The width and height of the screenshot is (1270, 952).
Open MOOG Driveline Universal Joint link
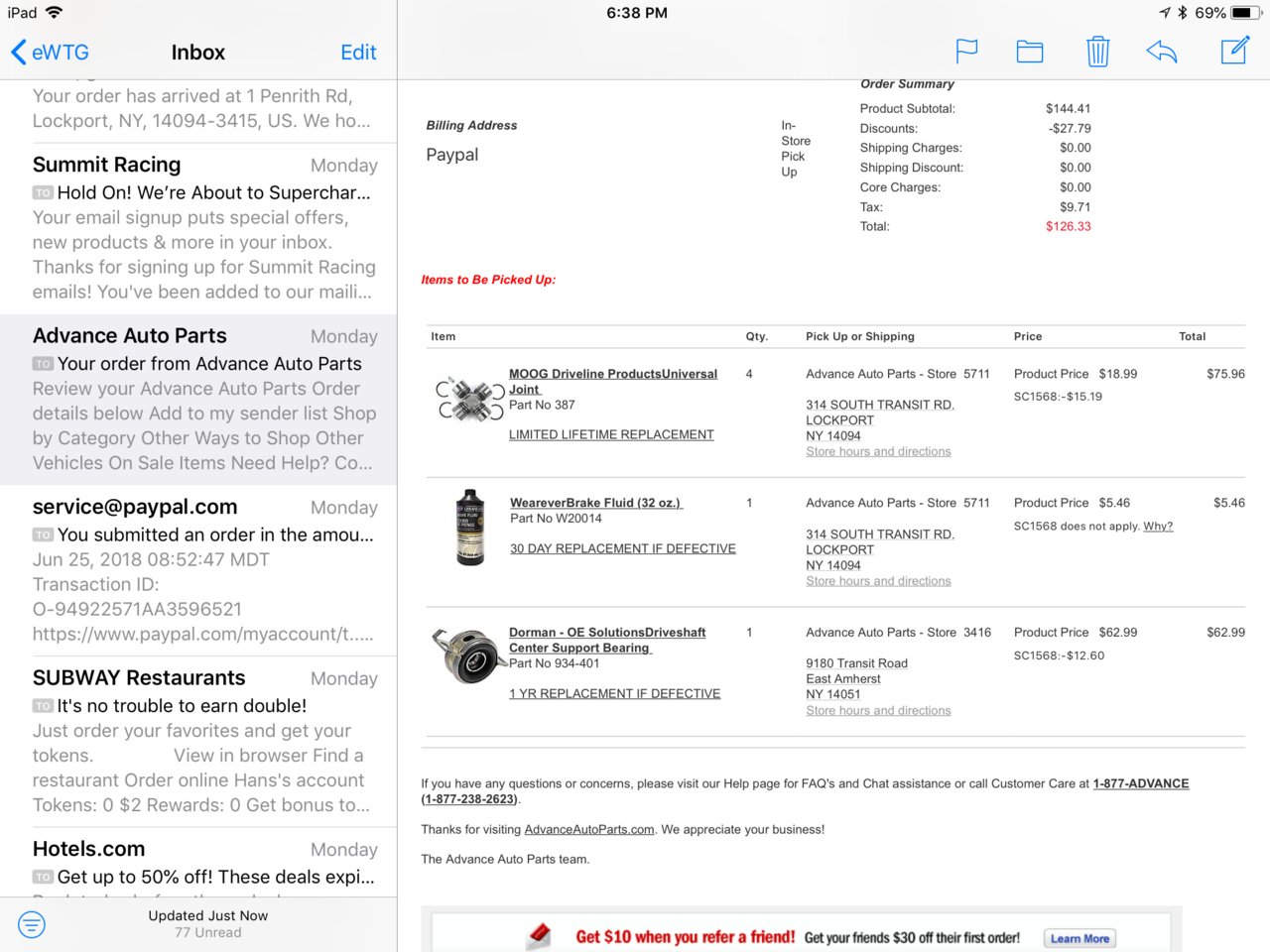pyautogui.click(x=612, y=382)
